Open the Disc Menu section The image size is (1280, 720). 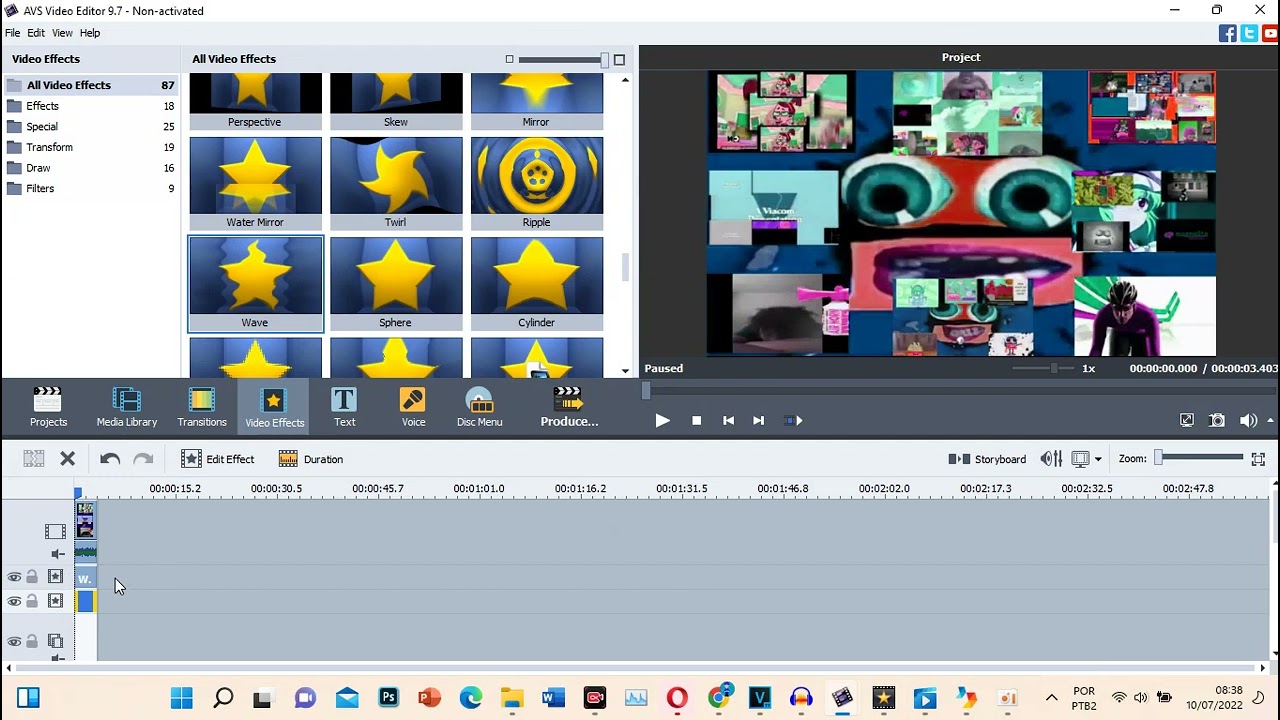tap(480, 407)
